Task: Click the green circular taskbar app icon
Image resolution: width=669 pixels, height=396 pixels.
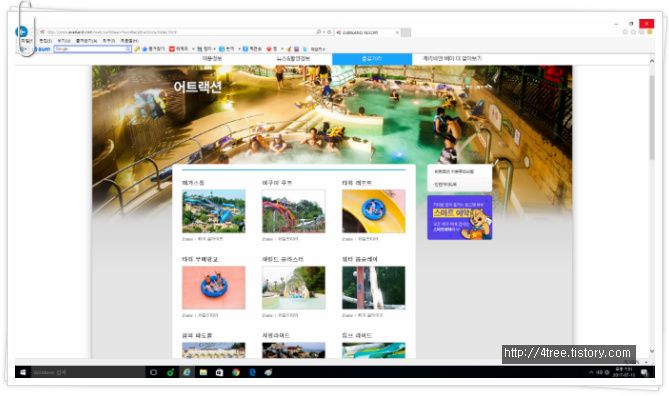Action: 170,373
